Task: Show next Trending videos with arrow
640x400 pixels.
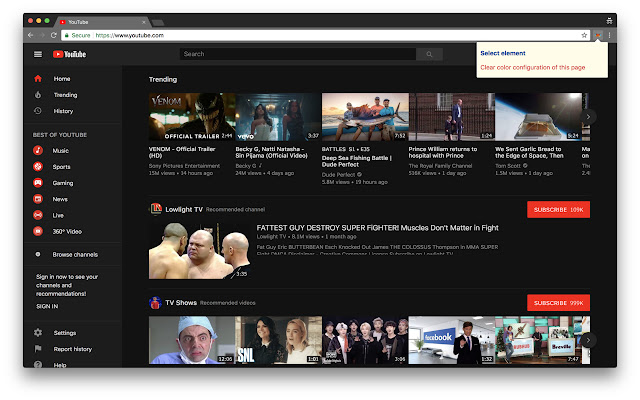Action: pyautogui.click(x=588, y=117)
